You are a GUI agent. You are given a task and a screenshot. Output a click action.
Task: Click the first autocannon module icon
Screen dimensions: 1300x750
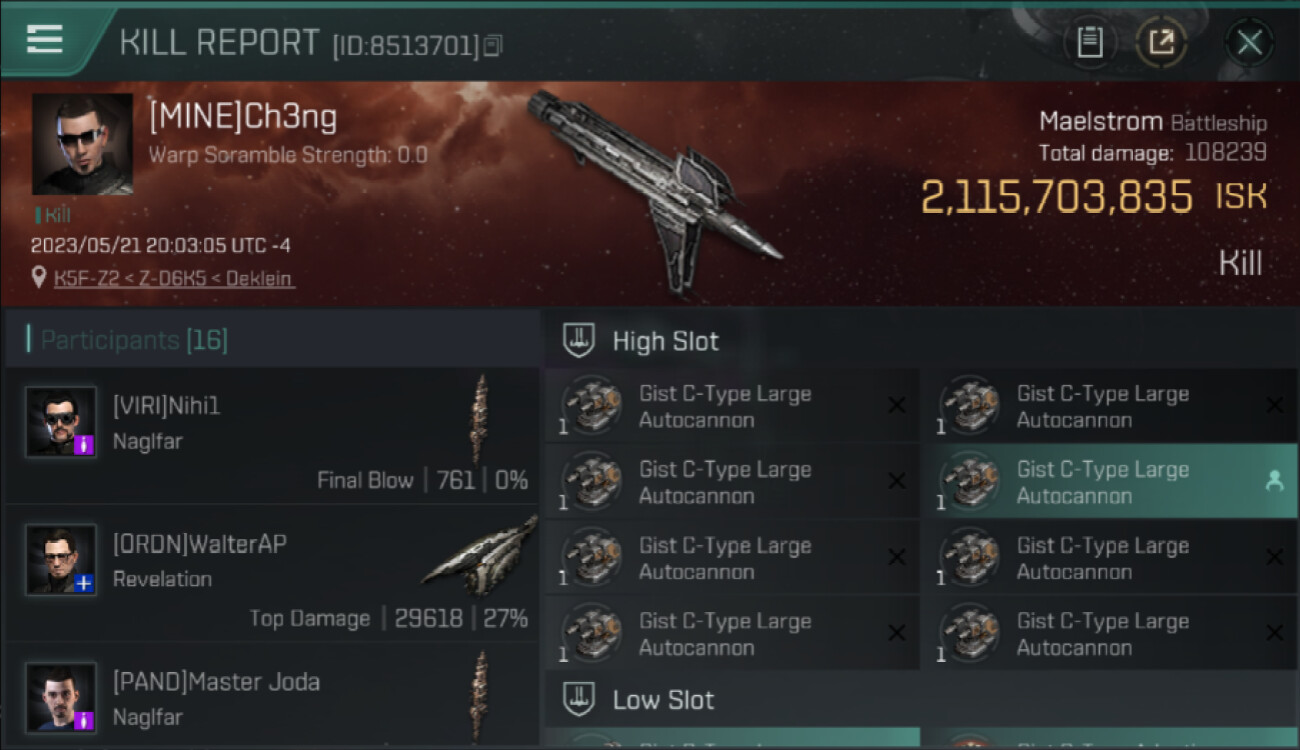[x=591, y=405]
